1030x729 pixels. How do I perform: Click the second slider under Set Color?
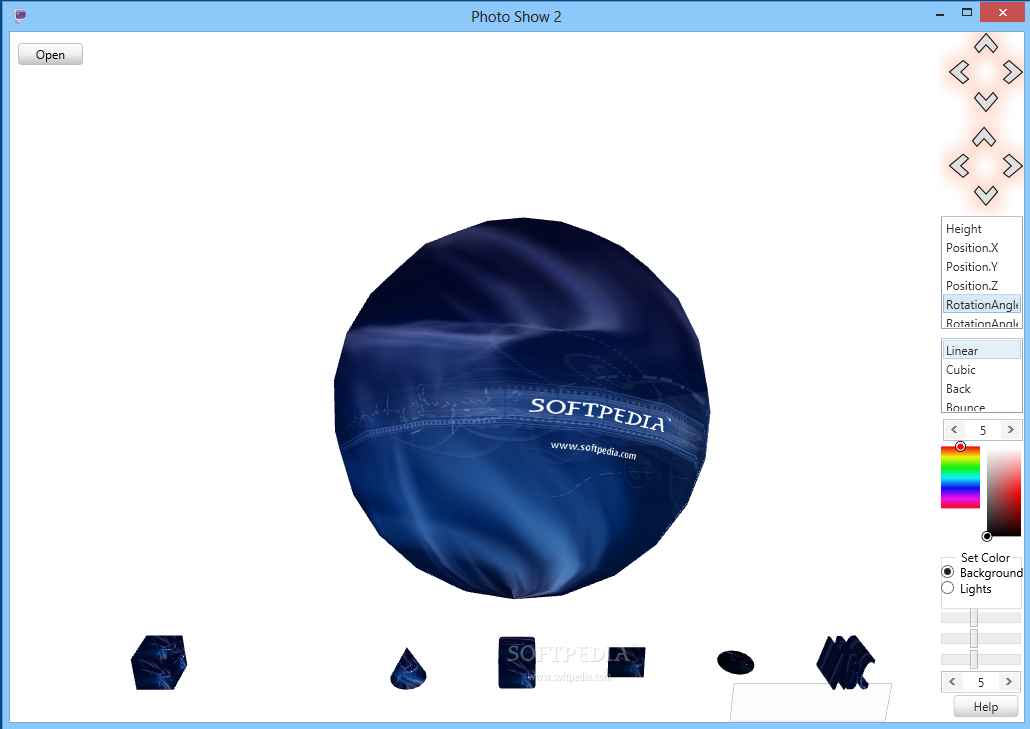981,638
